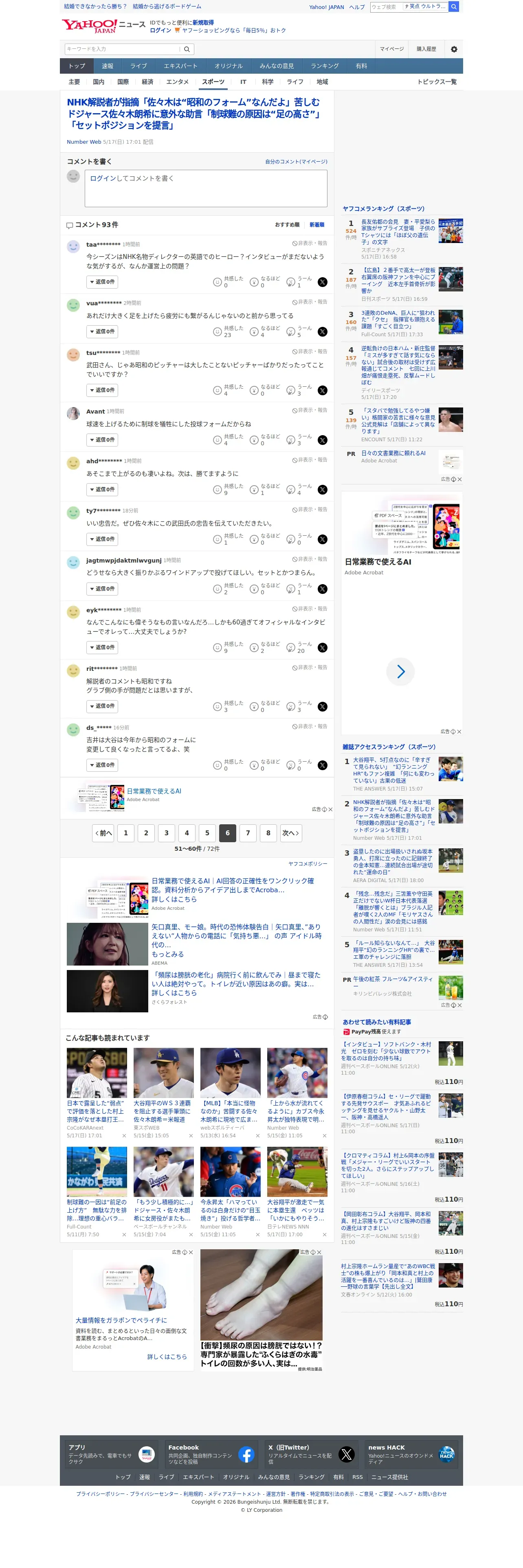Share Avant's comment on X
523x1568 pixels.
(x=323, y=440)
